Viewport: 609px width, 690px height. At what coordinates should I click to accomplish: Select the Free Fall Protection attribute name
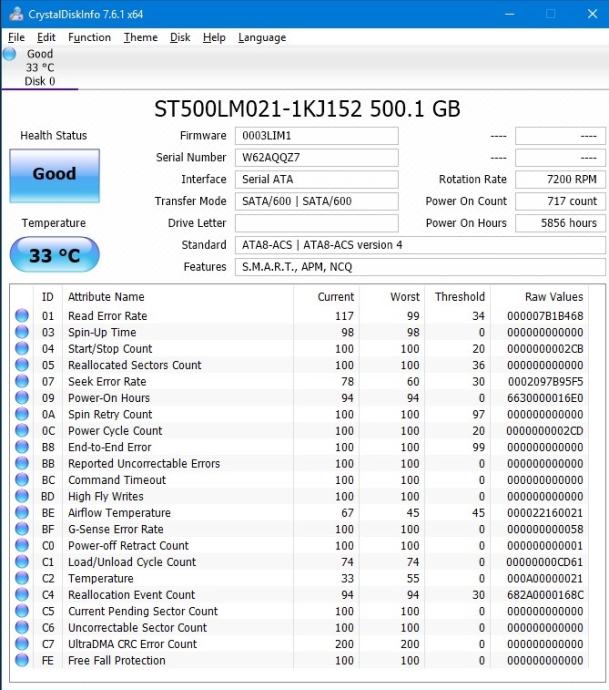(117, 660)
